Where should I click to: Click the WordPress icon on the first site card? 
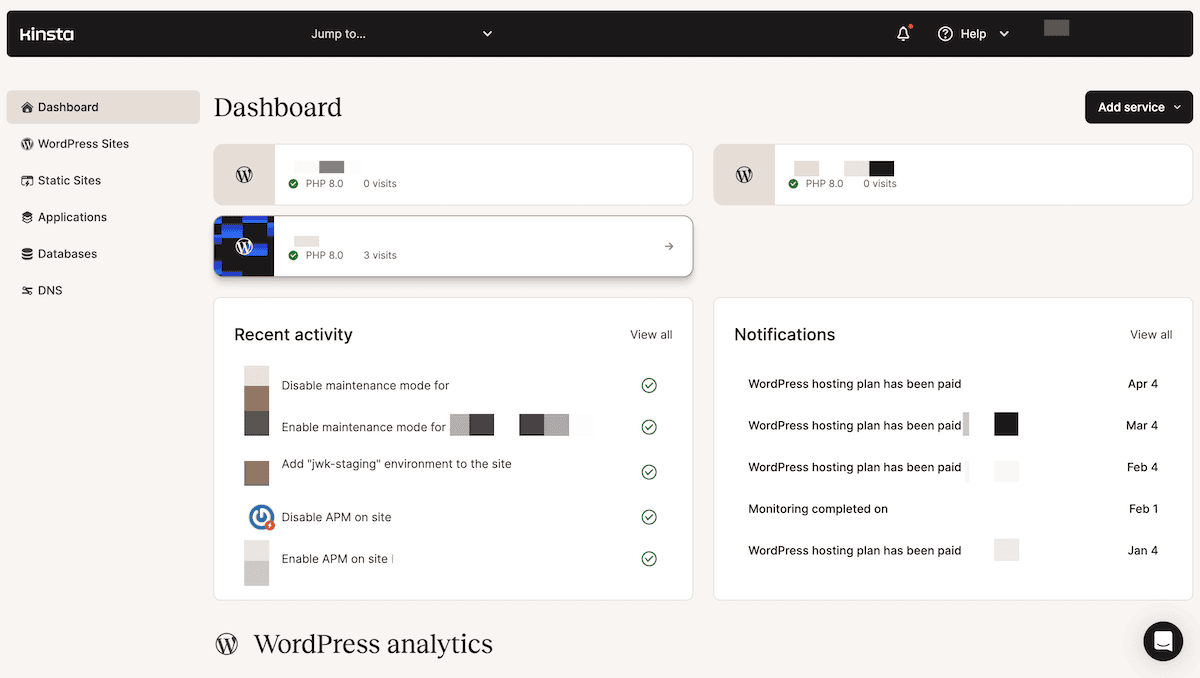pyautogui.click(x=244, y=174)
